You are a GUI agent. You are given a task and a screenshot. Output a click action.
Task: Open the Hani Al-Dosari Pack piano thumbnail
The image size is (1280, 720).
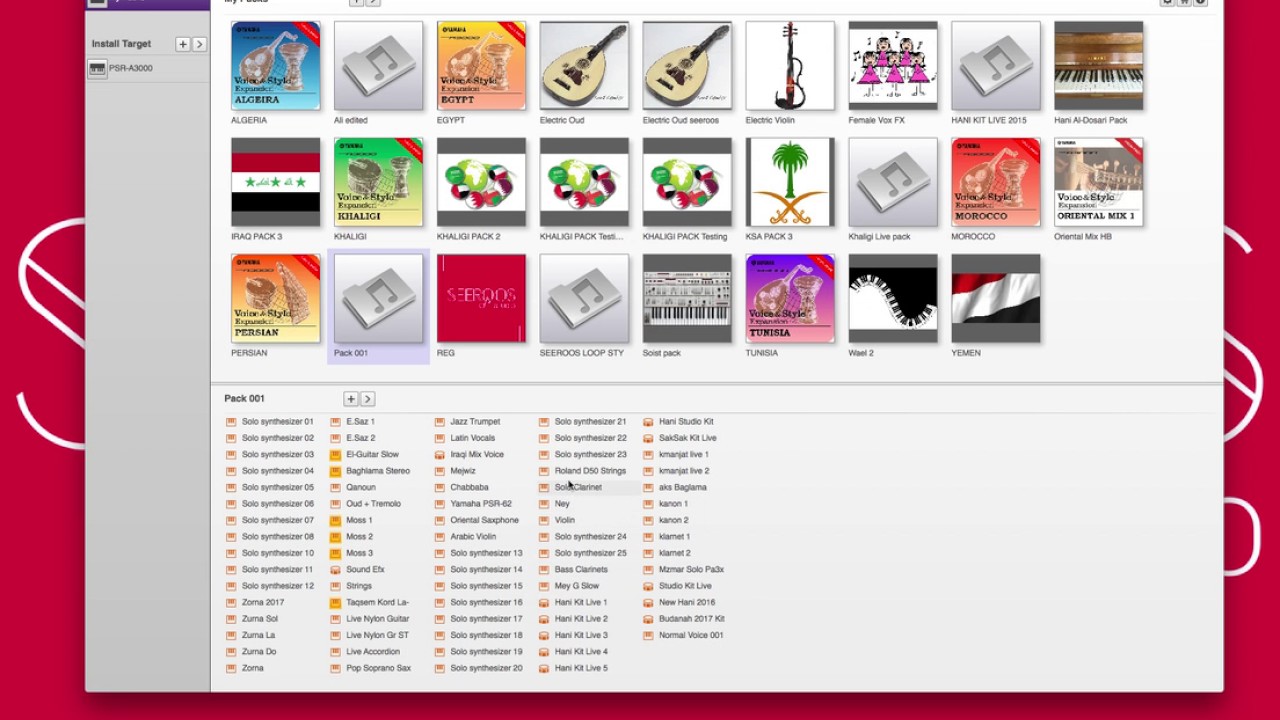tap(1098, 65)
